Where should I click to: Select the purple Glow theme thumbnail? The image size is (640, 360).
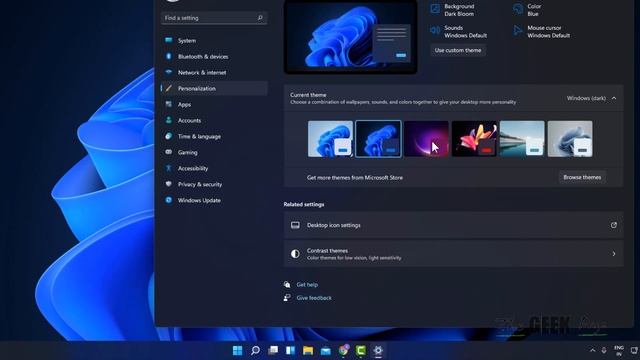click(x=426, y=139)
